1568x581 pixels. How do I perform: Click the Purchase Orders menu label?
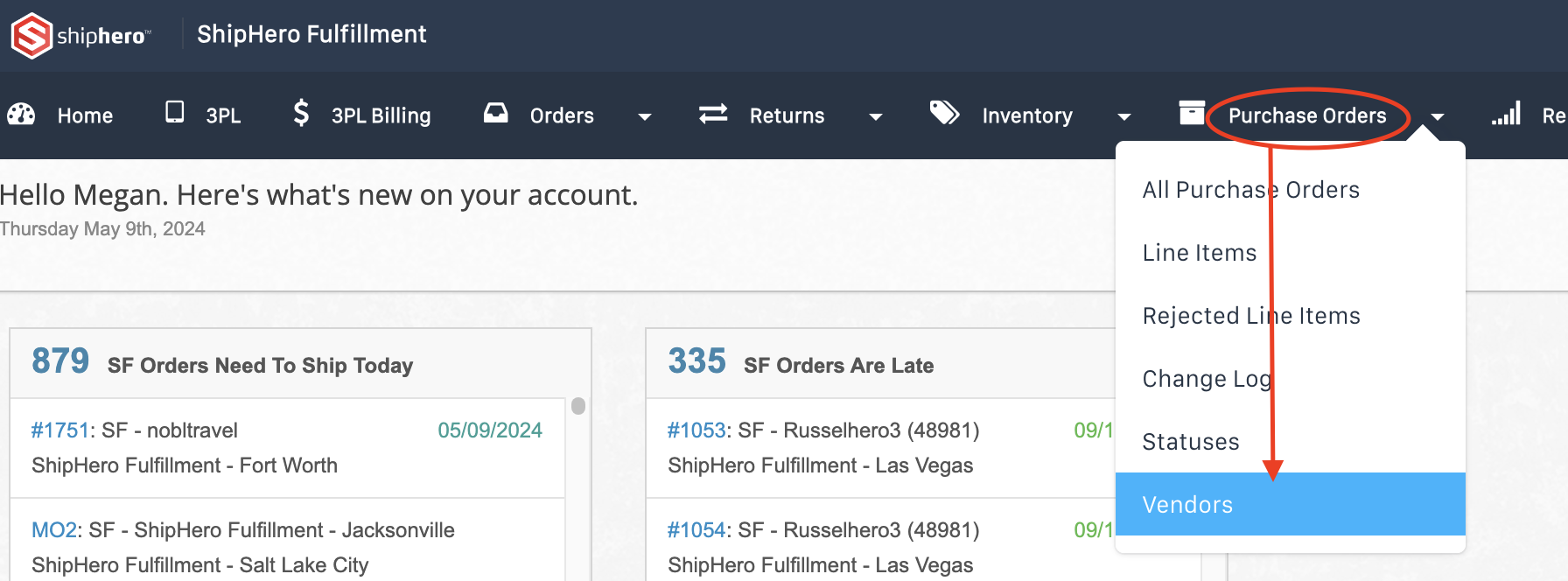pyautogui.click(x=1307, y=115)
